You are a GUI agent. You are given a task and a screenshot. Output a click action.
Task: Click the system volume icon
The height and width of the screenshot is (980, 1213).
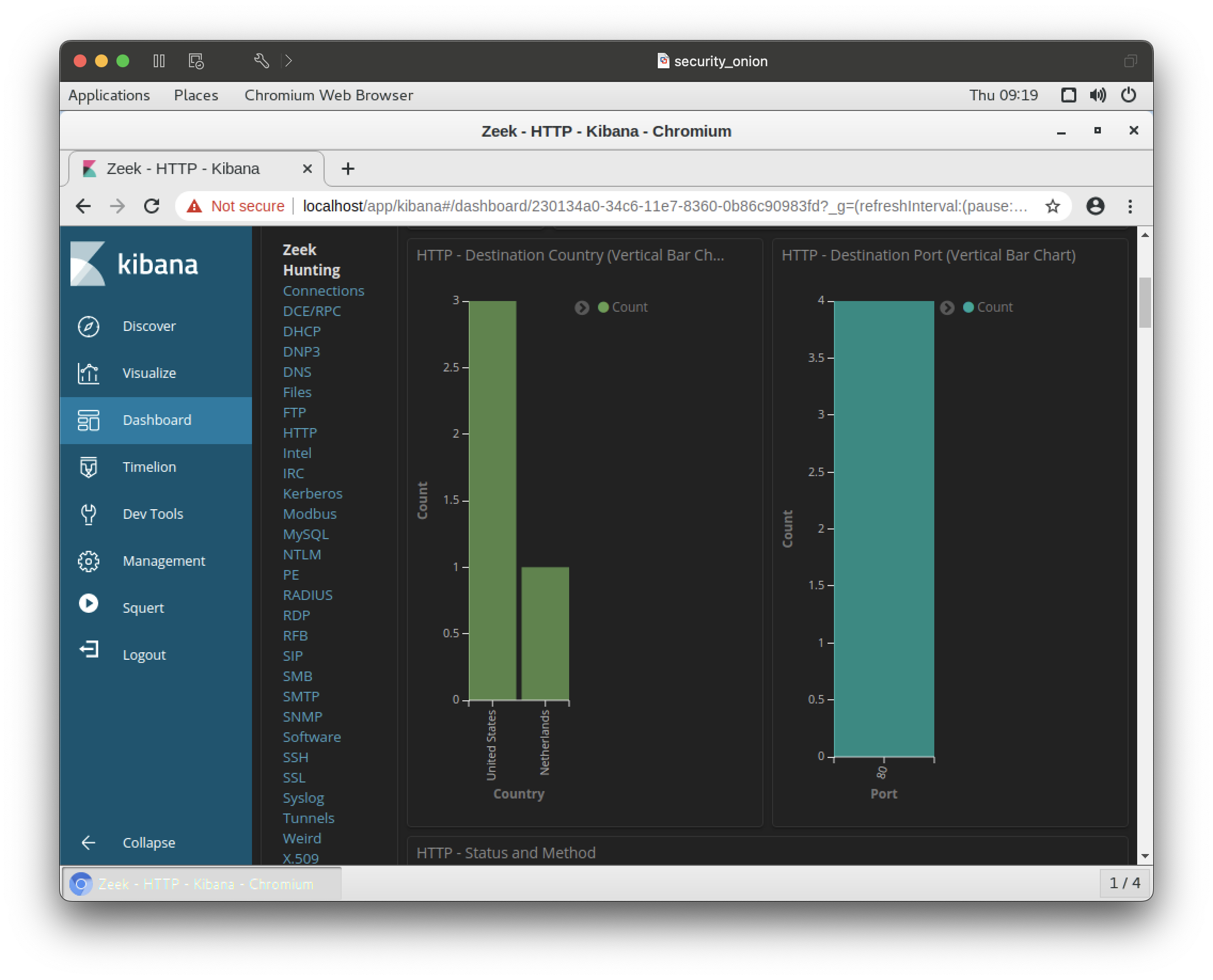(x=1098, y=95)
